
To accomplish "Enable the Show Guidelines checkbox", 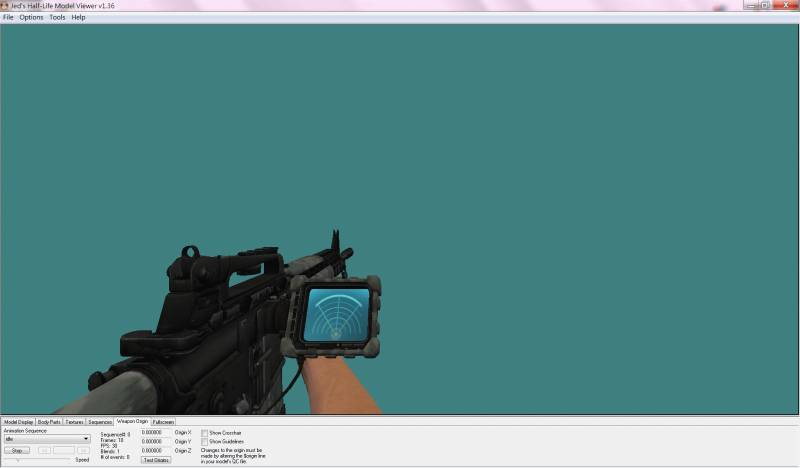I will (205, 442).
